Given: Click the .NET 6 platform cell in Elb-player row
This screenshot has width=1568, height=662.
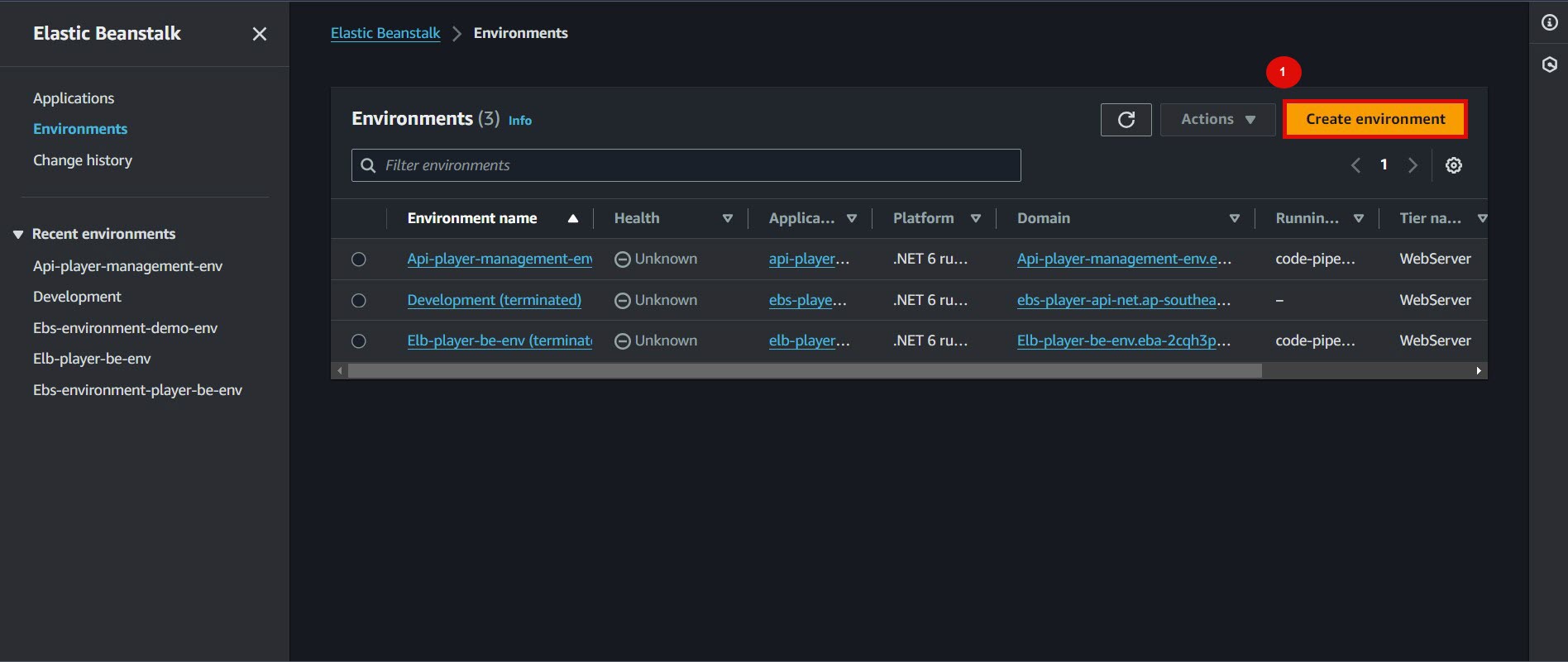Looking at the screenshot, I should 930,341.
